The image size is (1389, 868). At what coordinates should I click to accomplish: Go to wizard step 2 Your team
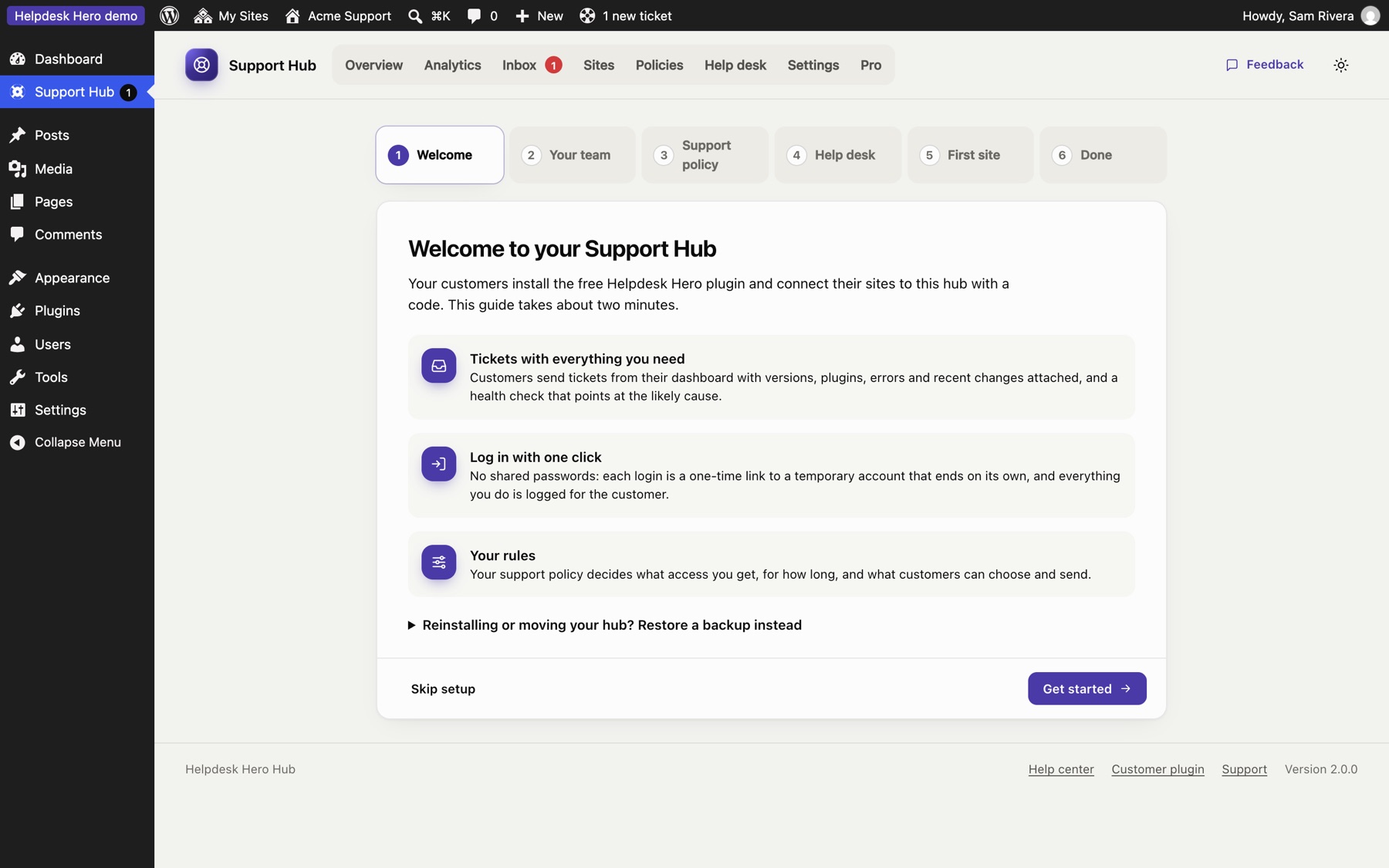573,155
